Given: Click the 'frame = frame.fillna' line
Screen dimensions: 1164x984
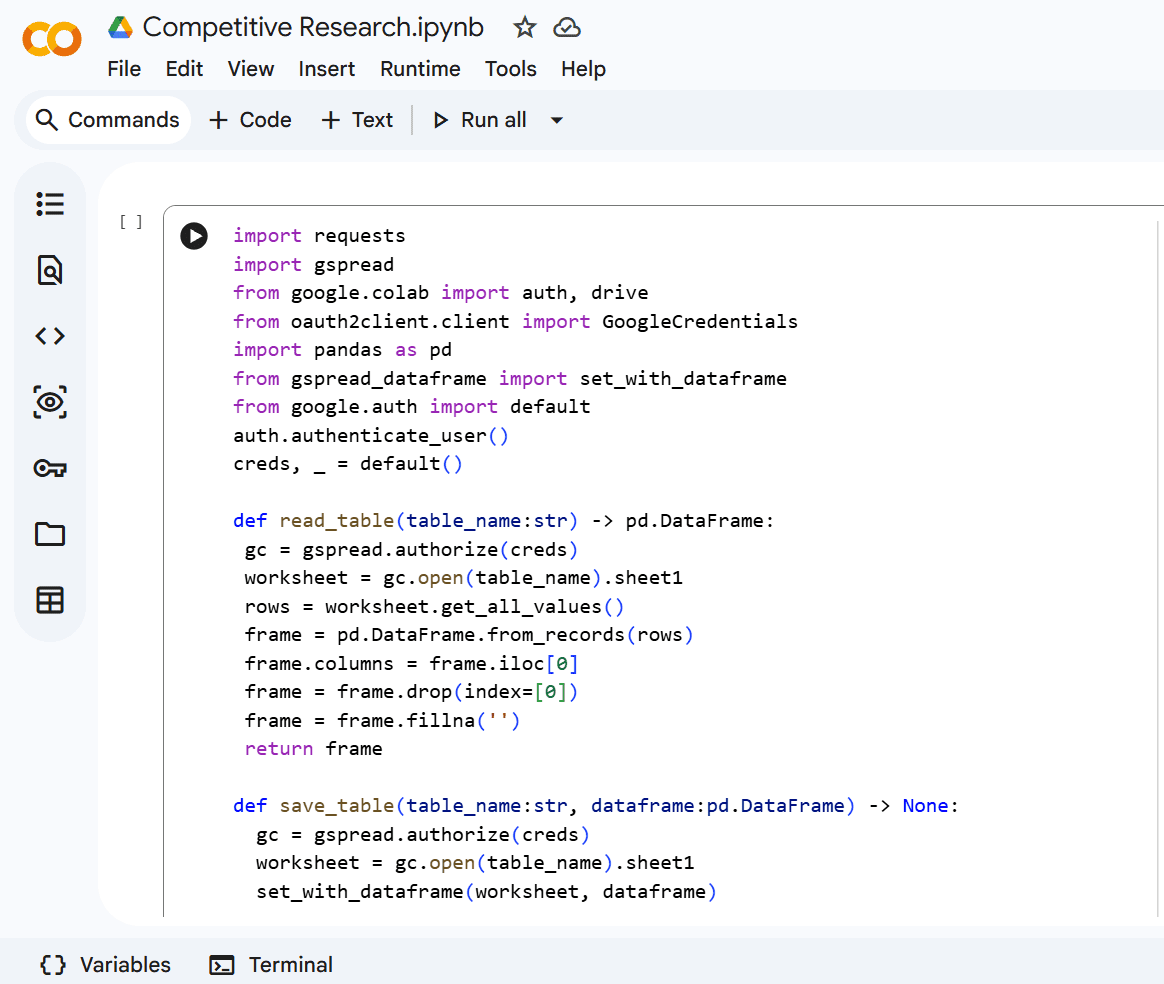Looking at the screenshot, I should 382,721.
